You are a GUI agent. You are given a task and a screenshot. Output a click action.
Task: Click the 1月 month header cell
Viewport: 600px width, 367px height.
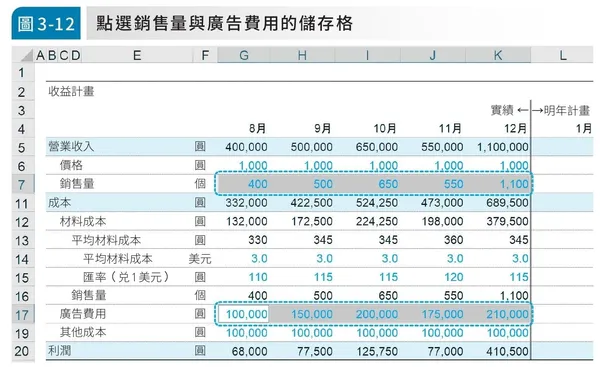coord(584,129)
